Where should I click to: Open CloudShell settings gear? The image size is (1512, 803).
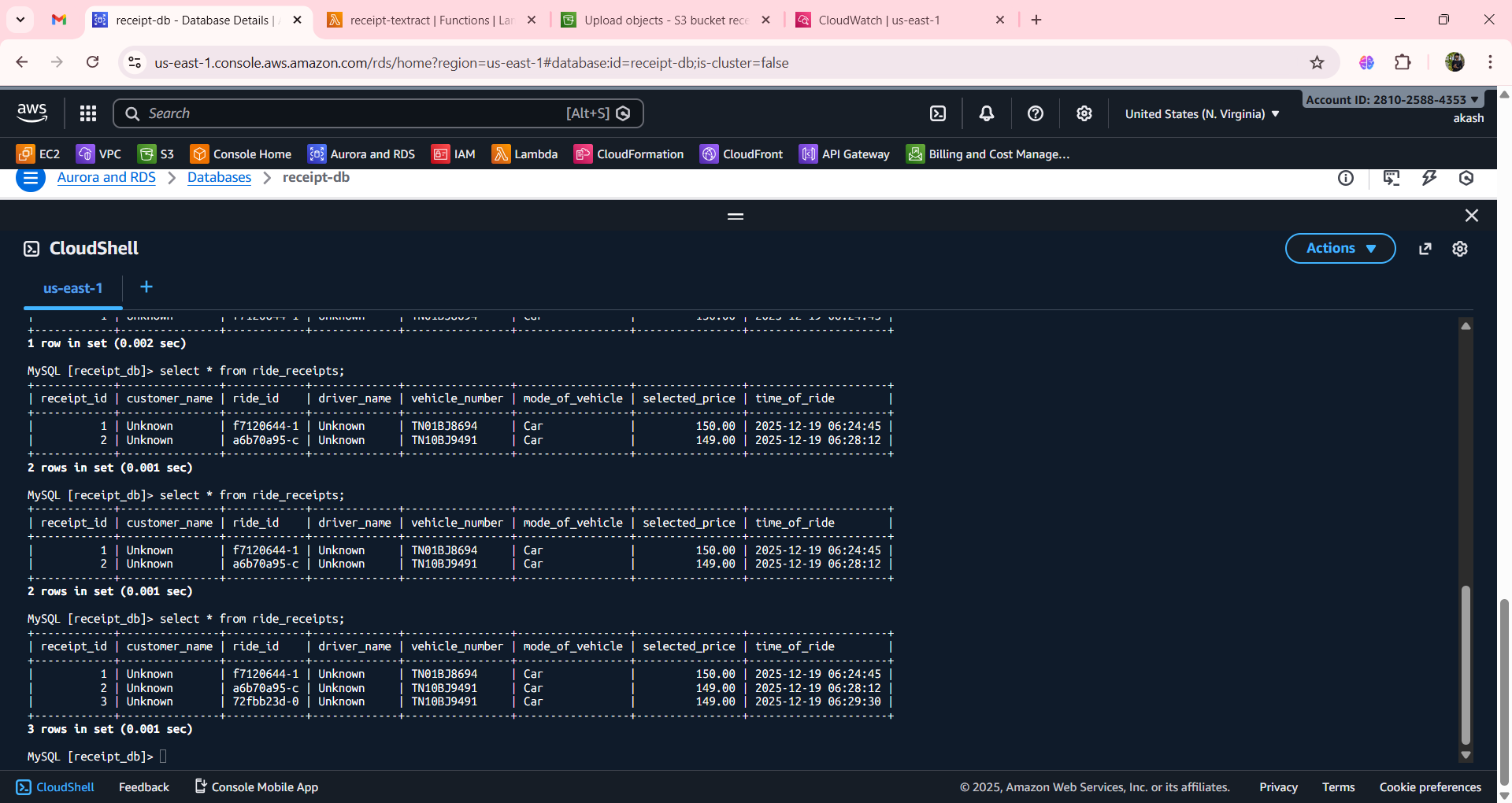click(1460, 248)
